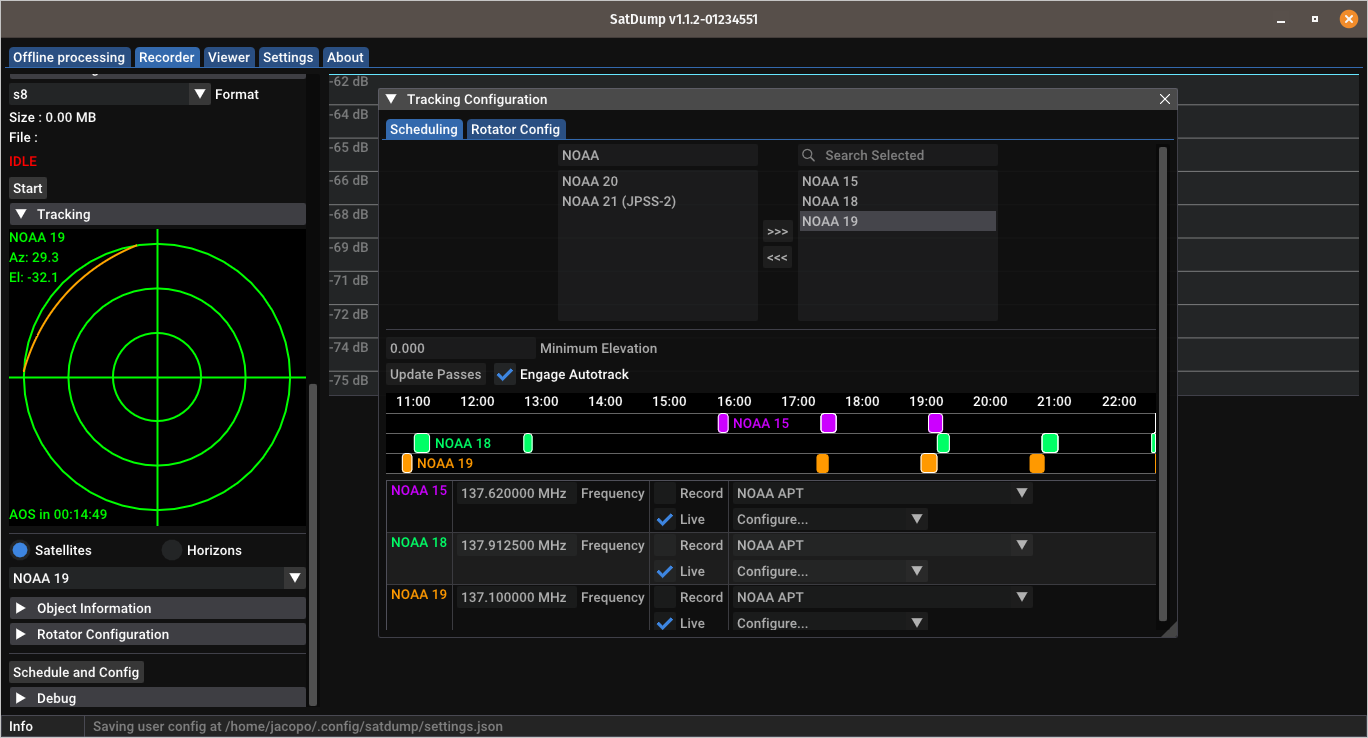Select NOAA 19 in selected list
The height and width of the screenshot is (738, 1368).
(898, 221)
